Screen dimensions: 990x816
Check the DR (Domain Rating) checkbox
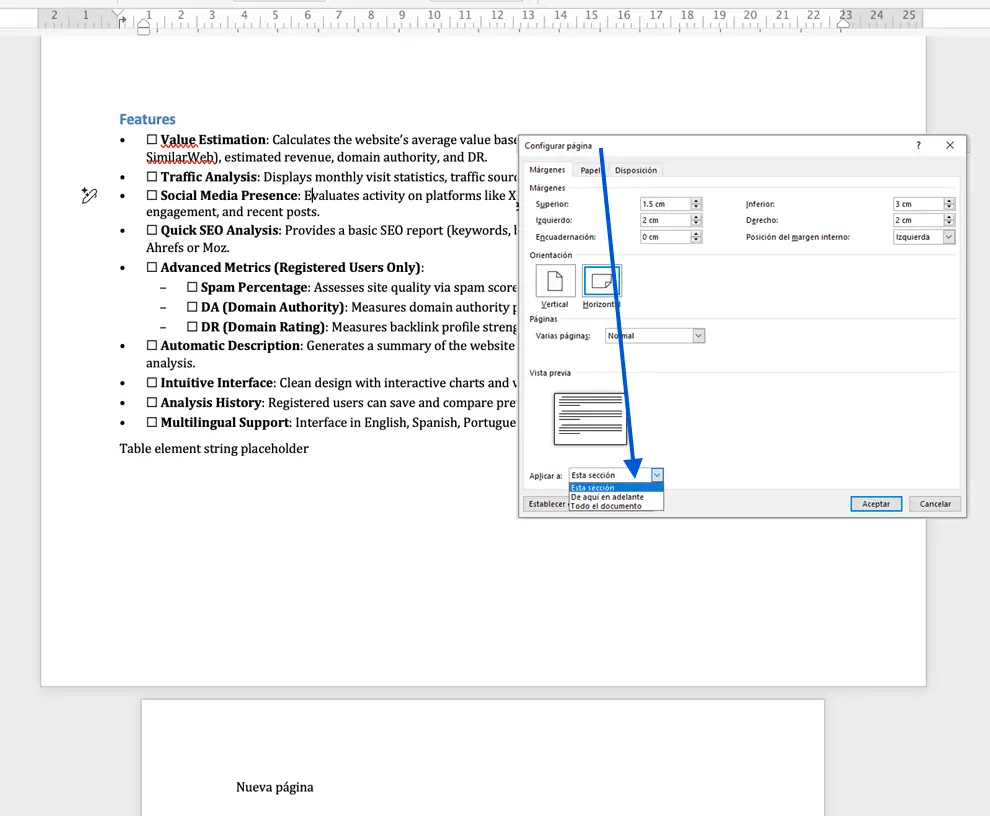tap(192, 327)
